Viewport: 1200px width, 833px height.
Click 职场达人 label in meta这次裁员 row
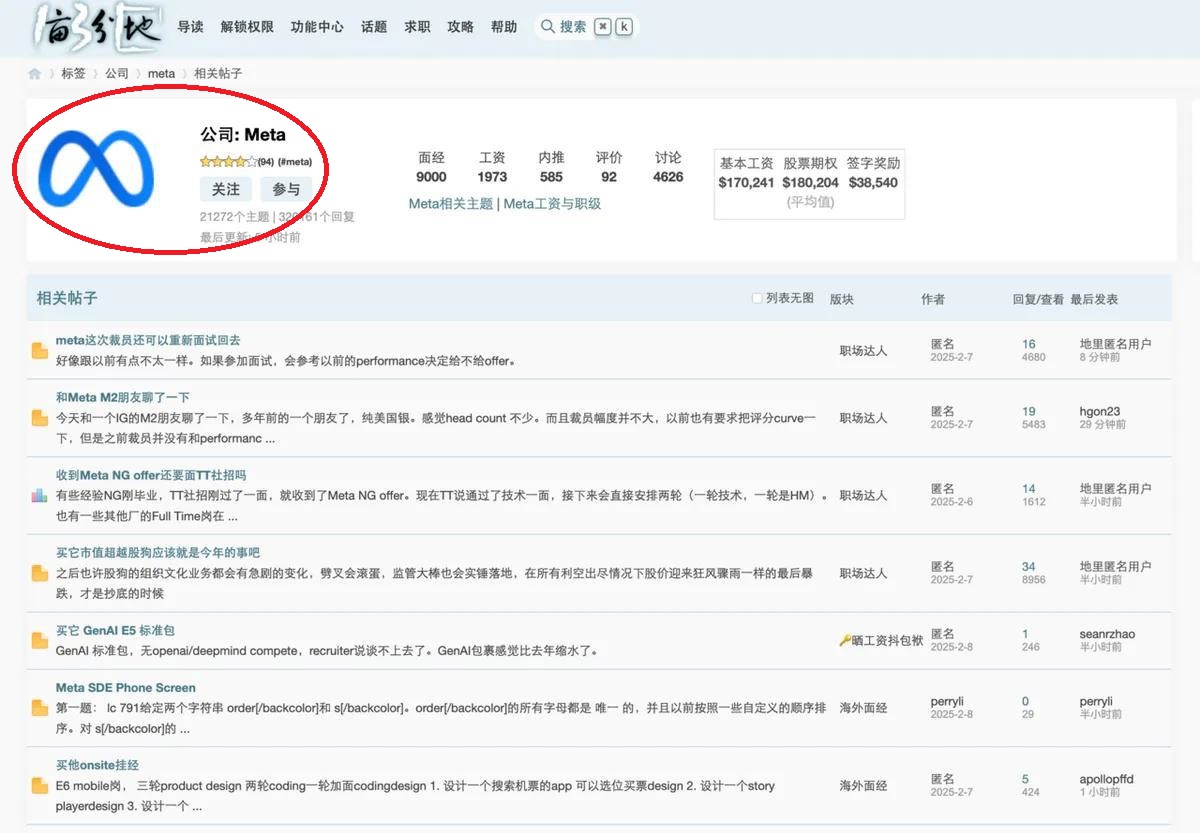pos(863,351)
